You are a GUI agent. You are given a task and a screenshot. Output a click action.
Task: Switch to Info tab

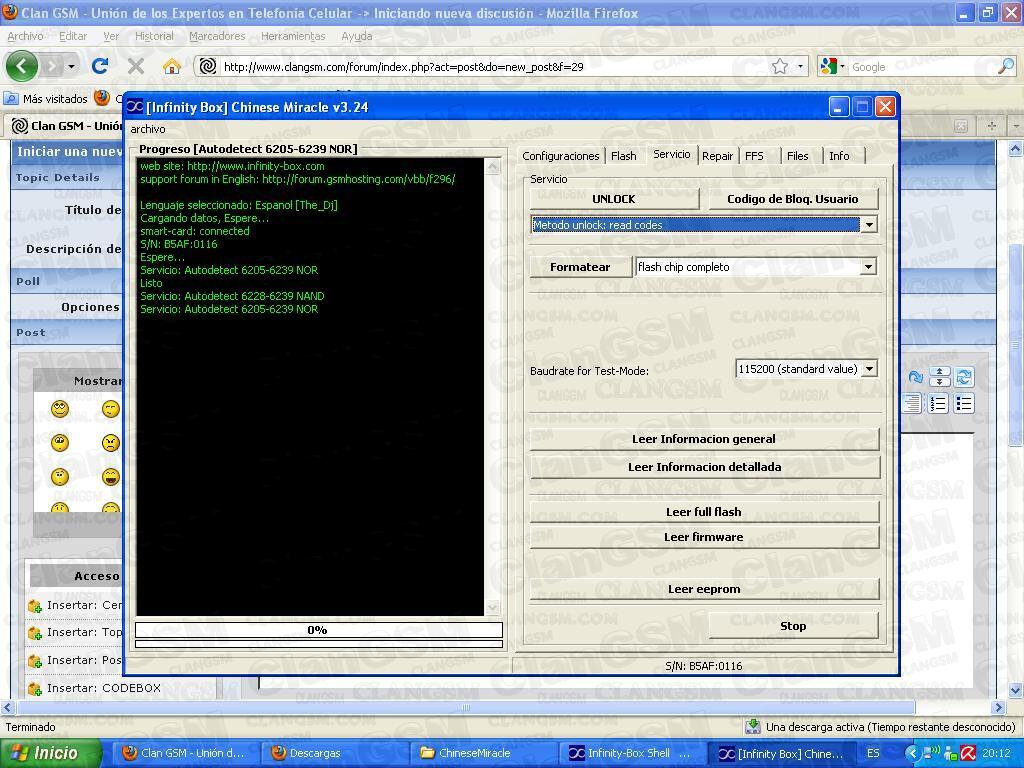coord(839,155)
